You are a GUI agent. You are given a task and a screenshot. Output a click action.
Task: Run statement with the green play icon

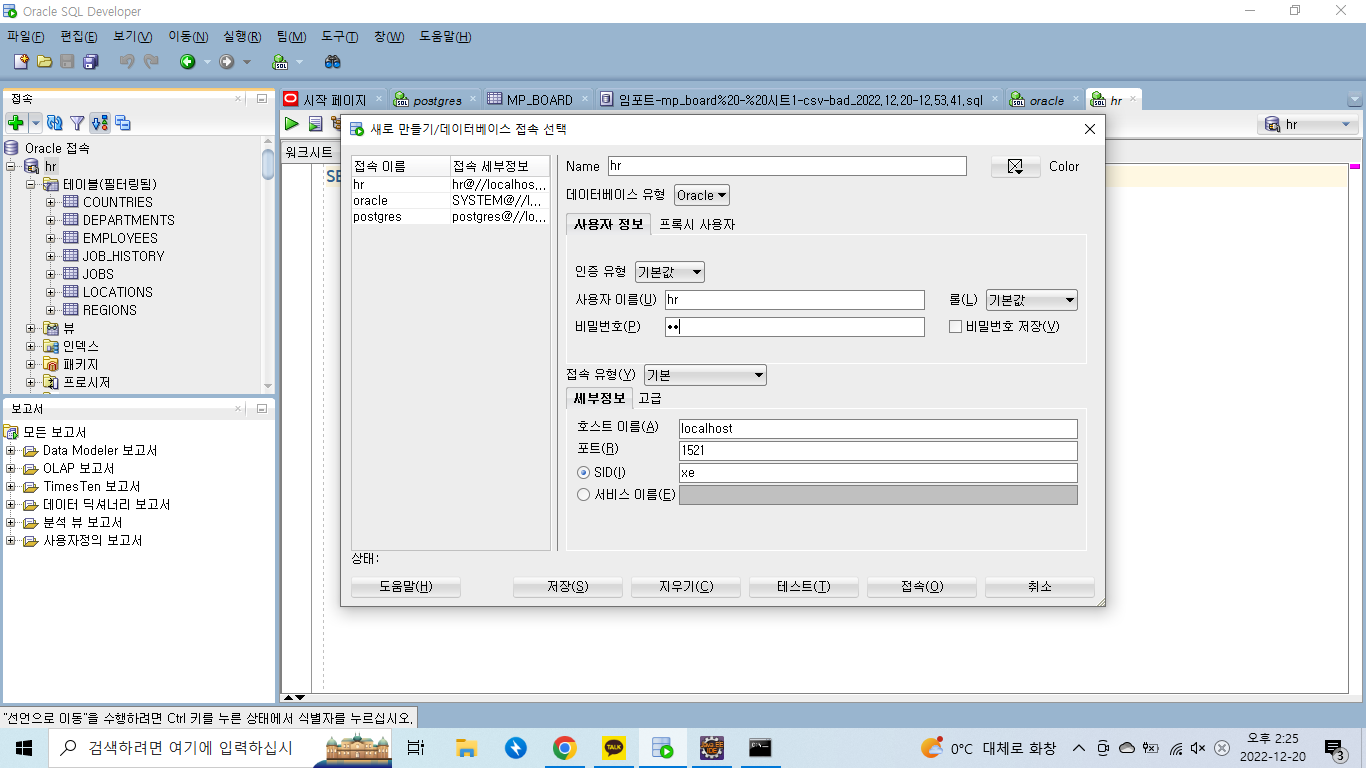coord(292,124)
